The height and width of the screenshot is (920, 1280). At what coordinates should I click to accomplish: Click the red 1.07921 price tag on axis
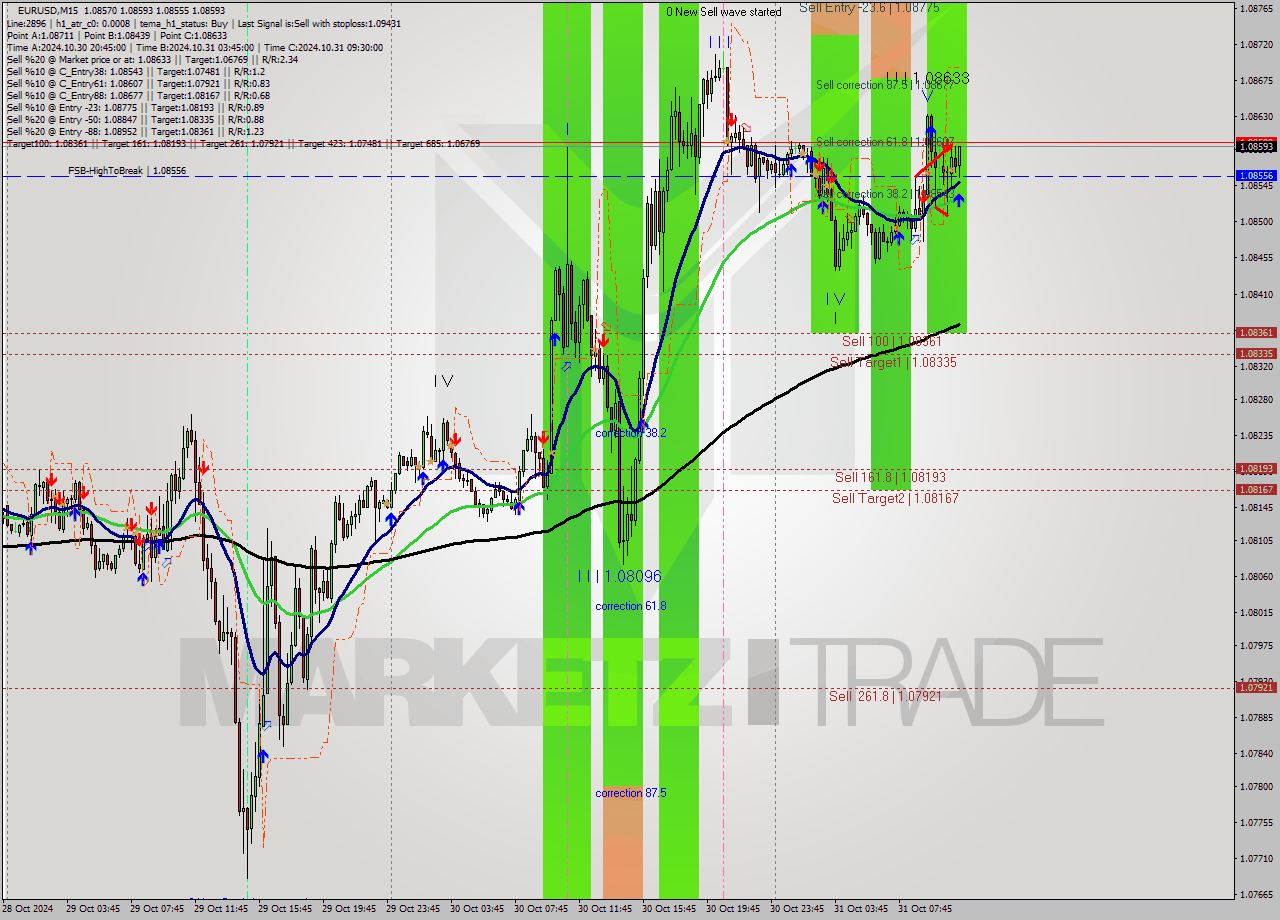pos(1256,687)
